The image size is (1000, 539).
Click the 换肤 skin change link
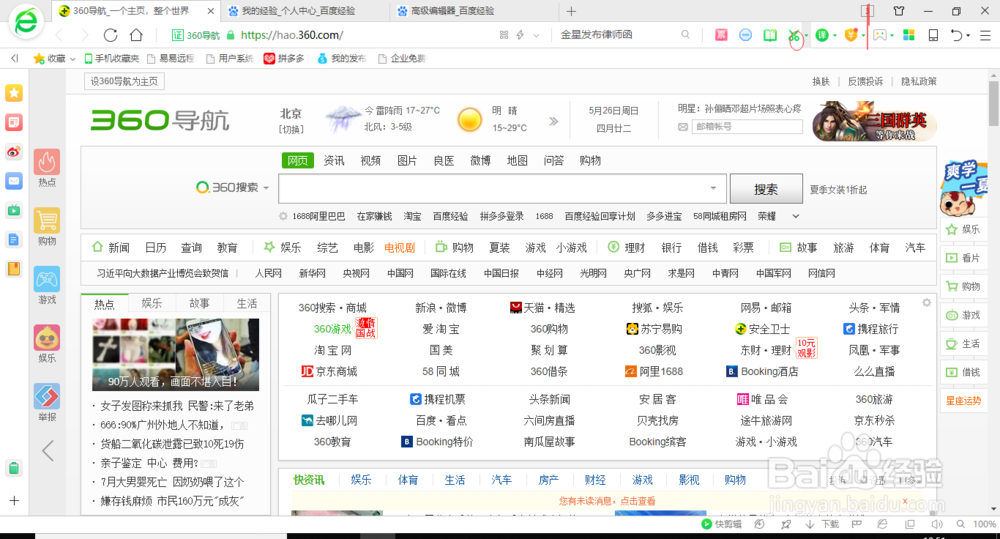(x=821, y=82)
